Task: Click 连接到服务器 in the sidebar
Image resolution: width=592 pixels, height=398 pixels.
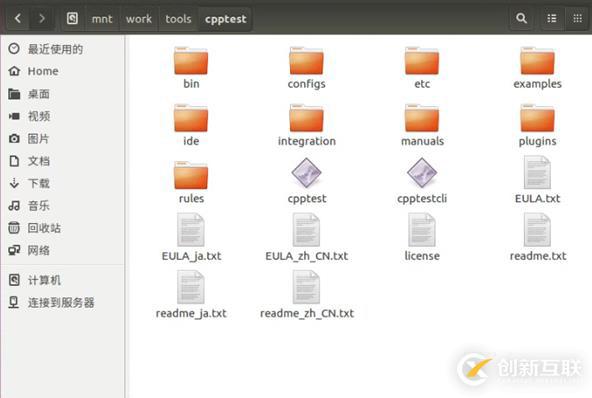Action: (61, 302)
